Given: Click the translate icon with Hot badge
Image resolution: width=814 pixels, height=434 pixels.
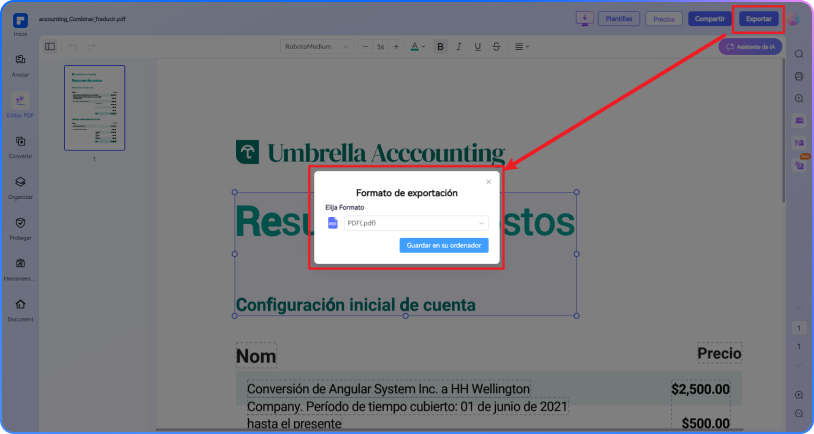Looking at the screenshot, I should (799, 165).
